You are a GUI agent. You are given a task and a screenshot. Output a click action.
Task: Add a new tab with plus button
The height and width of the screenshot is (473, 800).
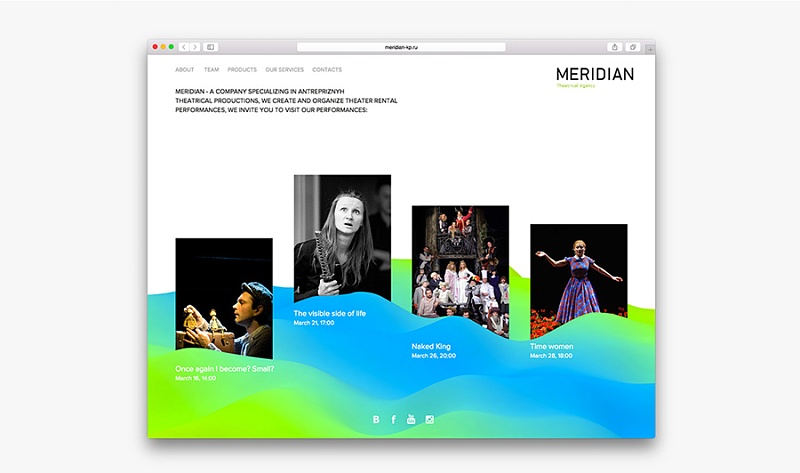pyautogui.click(x=650, y=48)
